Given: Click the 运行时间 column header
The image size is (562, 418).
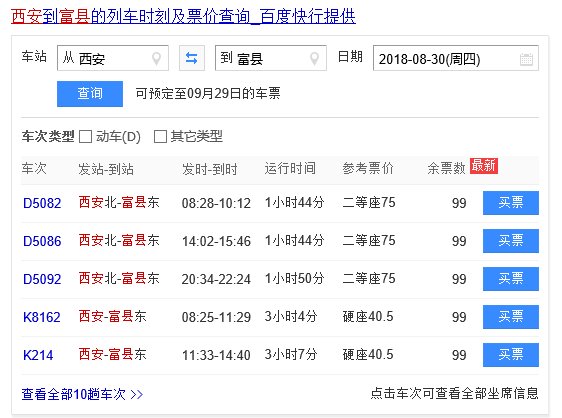Looking at the screenshot, I should tap(290, 168).
